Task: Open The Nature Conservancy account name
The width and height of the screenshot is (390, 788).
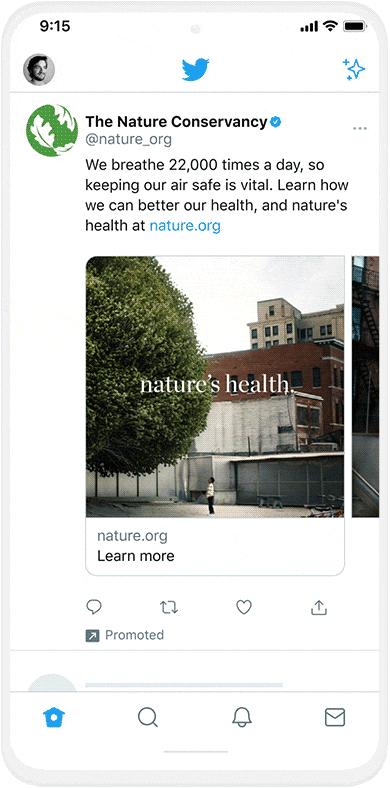Action: point(176,122)
